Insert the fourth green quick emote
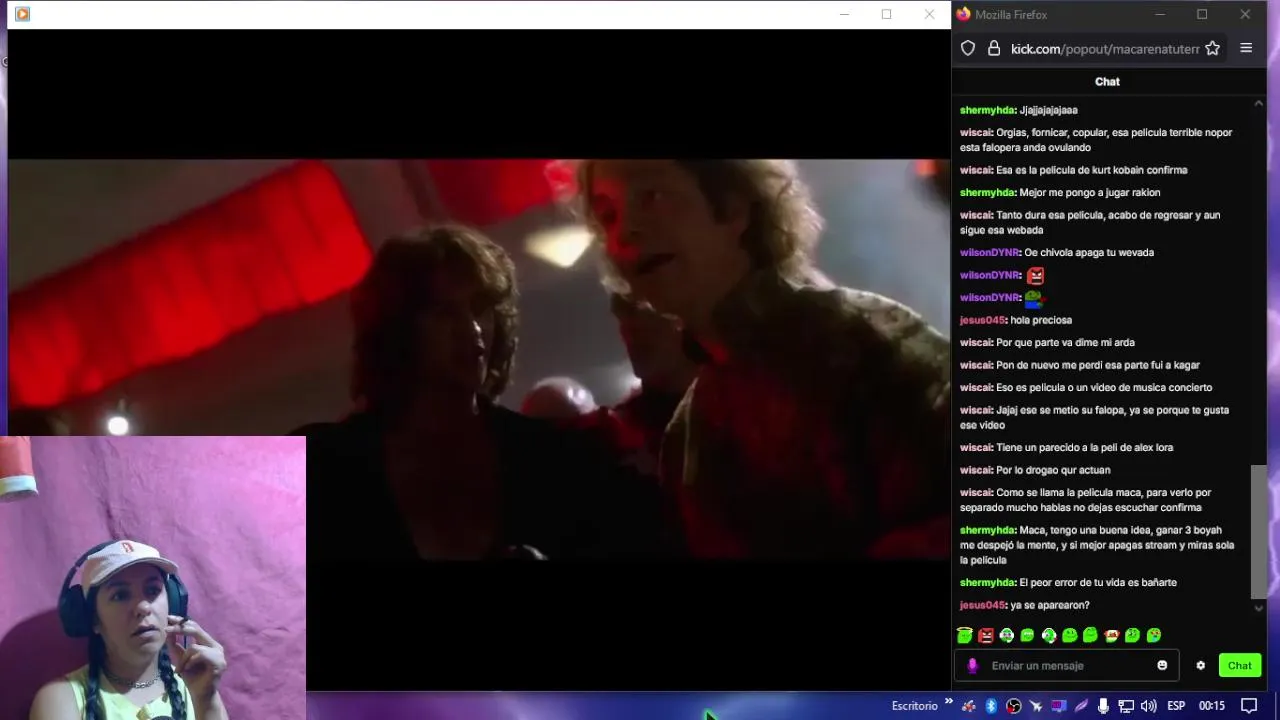 click(x=1028, y=635)
